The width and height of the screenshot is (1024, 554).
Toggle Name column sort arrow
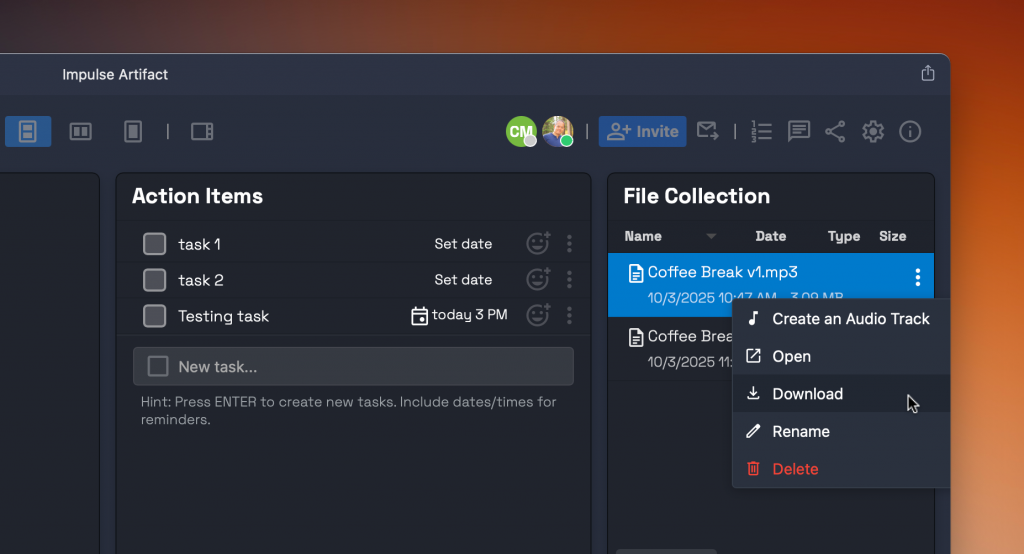(x=711, y=237)
